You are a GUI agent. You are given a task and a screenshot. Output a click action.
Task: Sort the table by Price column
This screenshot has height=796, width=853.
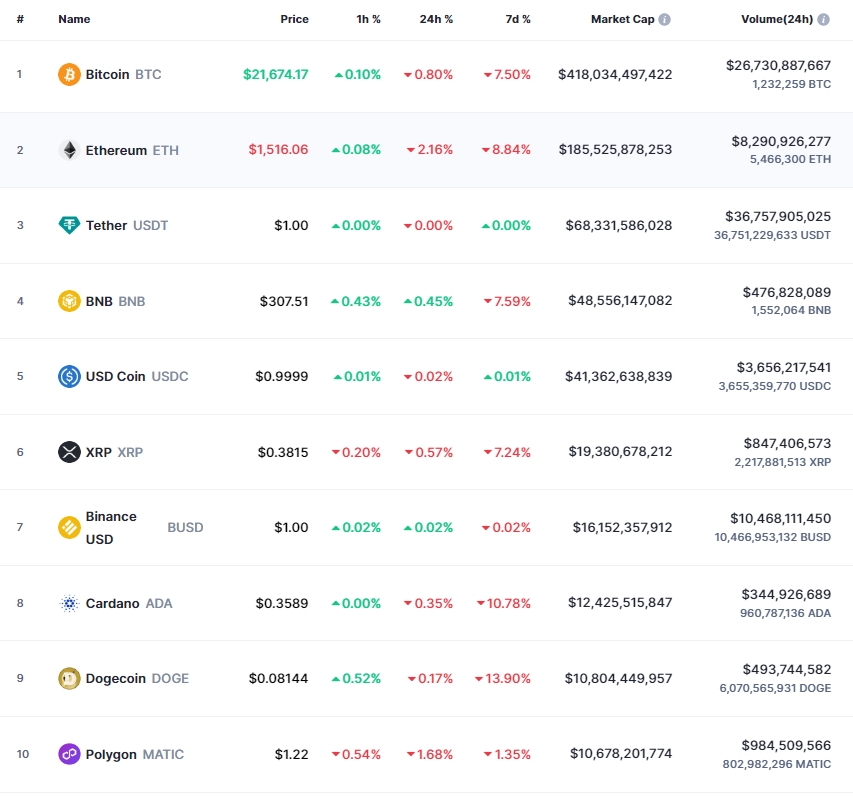(294, 19)
